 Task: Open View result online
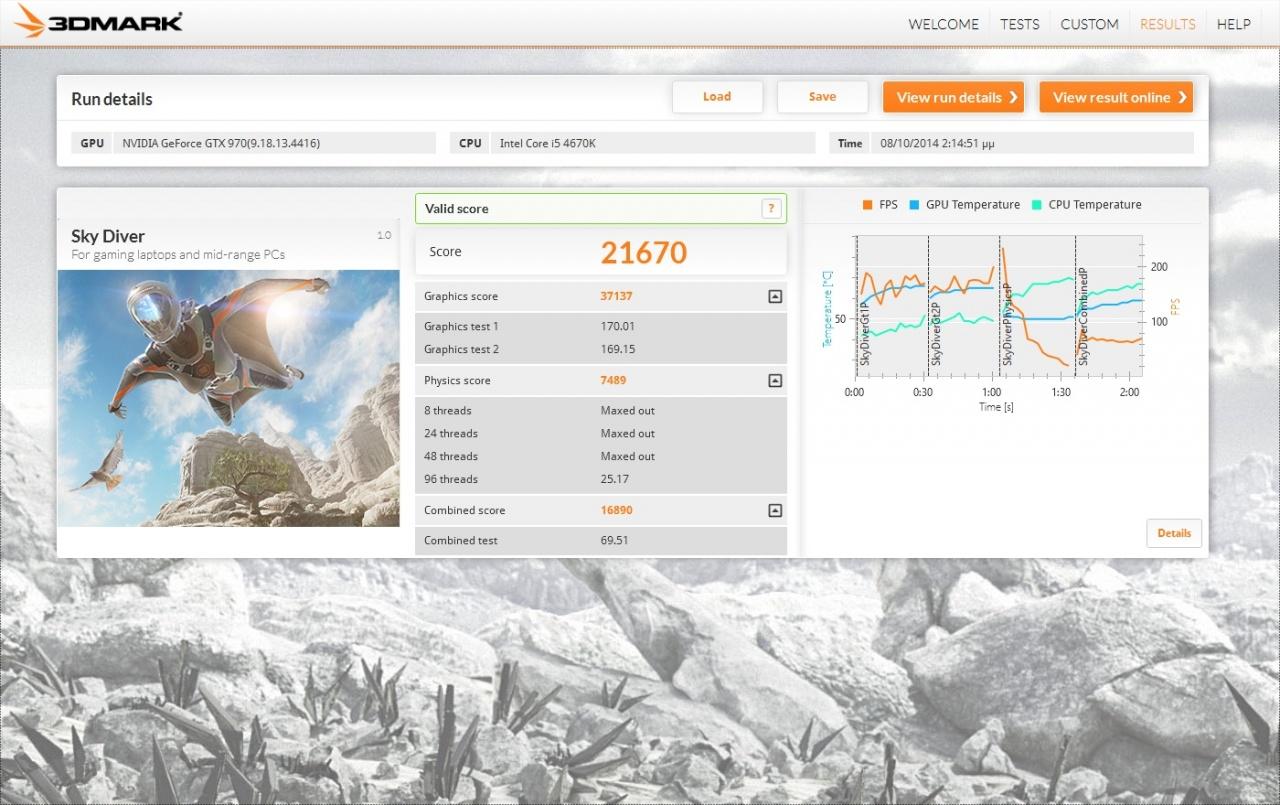pos(1116,97)
